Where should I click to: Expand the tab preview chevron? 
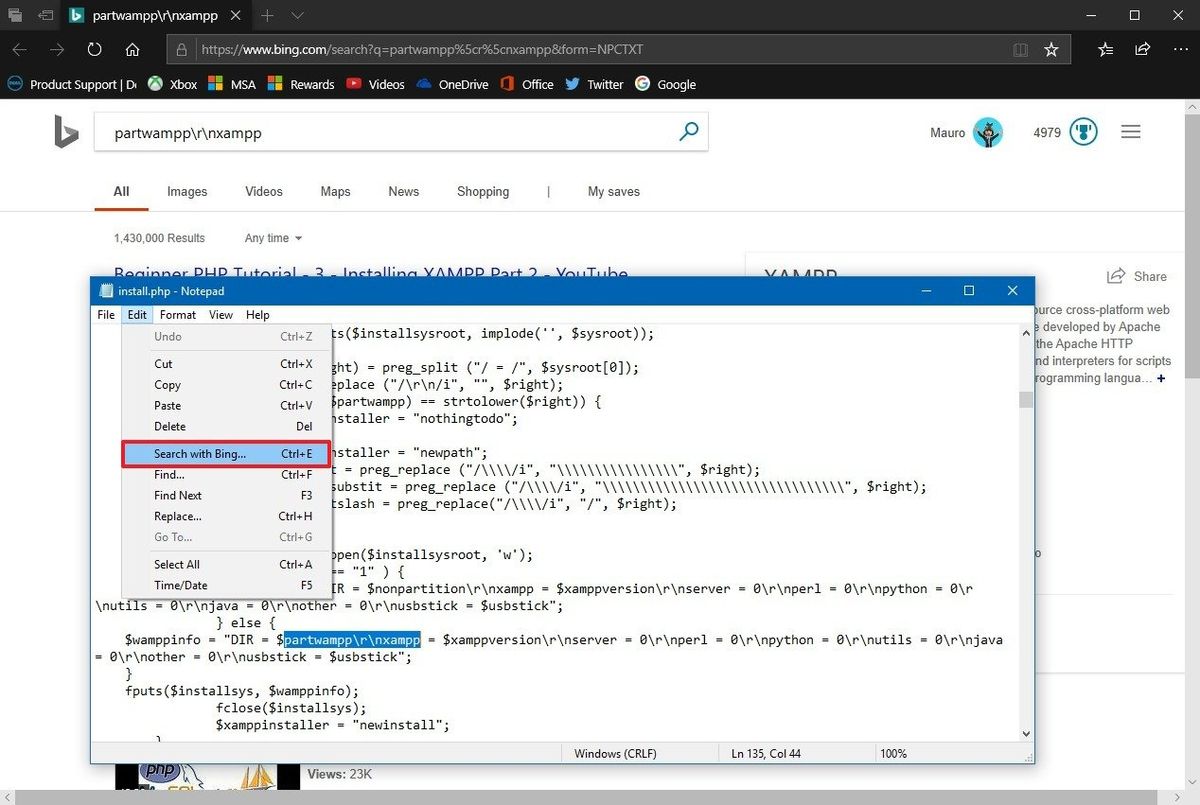pos(295,16)
